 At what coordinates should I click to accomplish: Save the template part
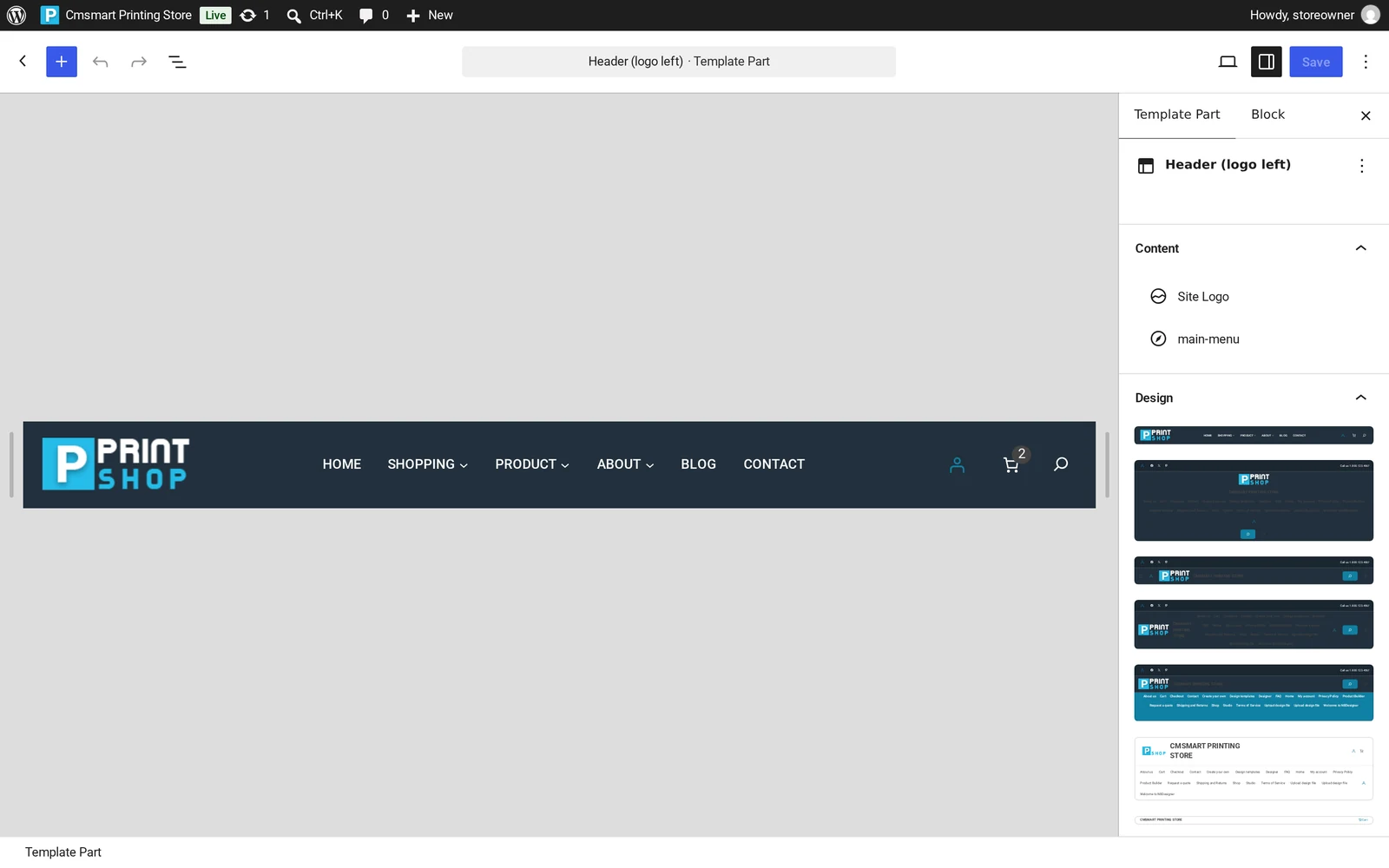pyautogui.click(x=1316, y=62)
